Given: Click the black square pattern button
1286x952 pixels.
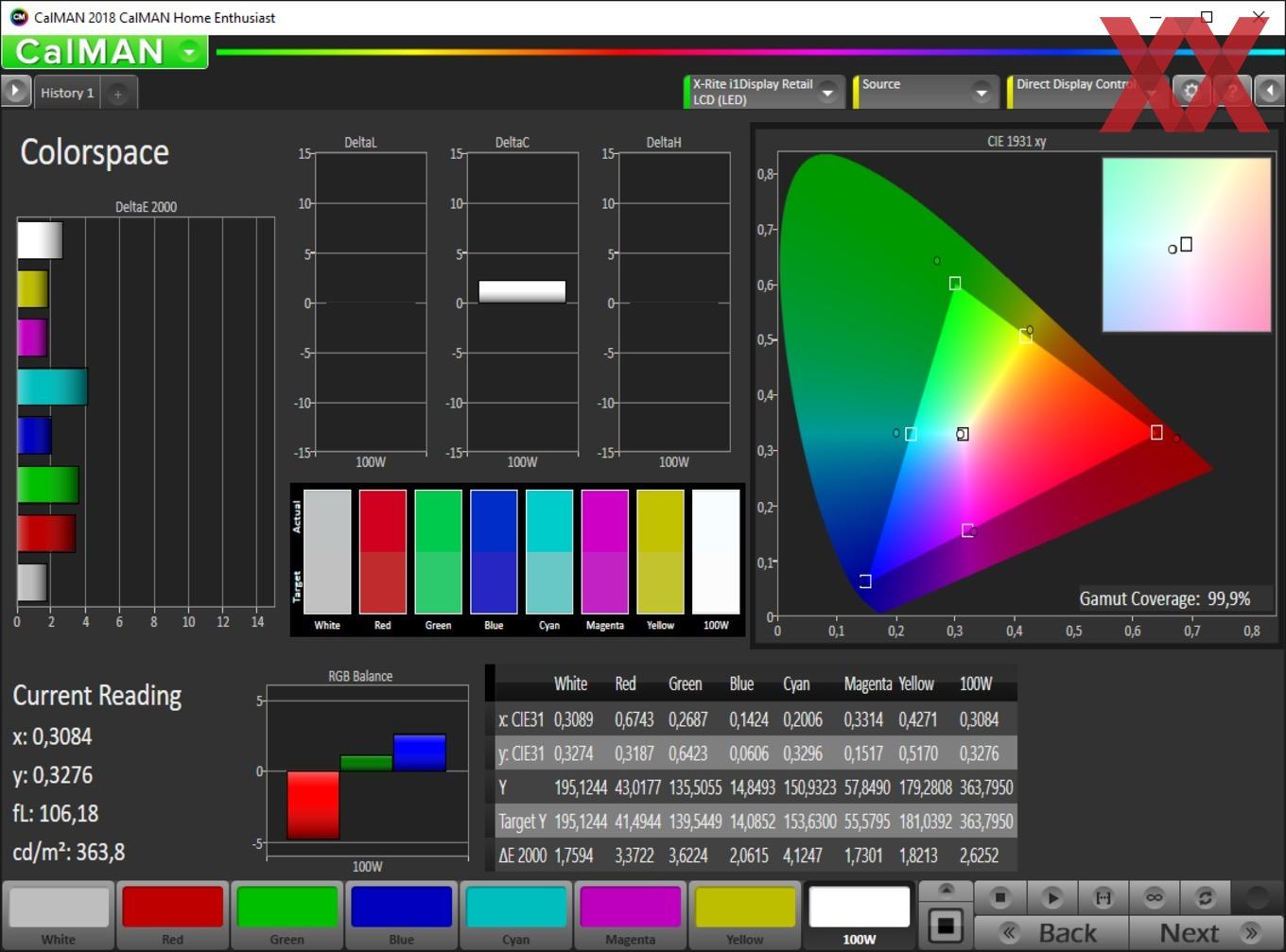Looking at the screenshot, I should [x=946, y=926].
